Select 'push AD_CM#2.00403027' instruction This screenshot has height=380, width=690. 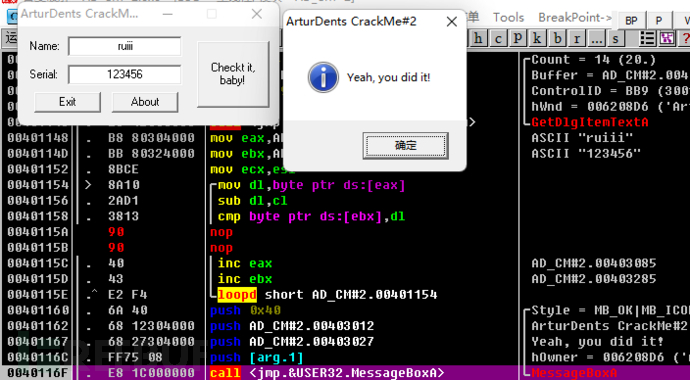coord(292,342)
